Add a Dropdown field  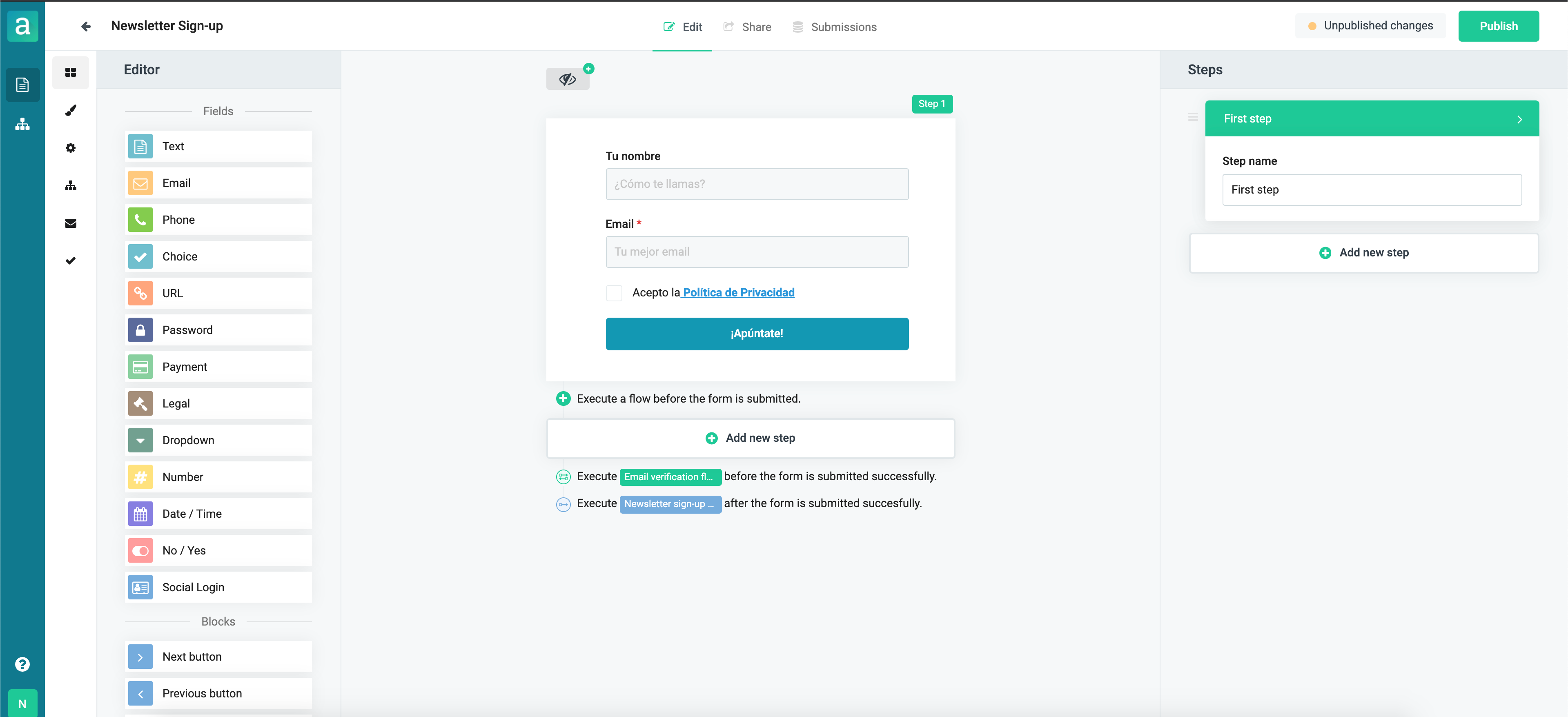(218, 440)
